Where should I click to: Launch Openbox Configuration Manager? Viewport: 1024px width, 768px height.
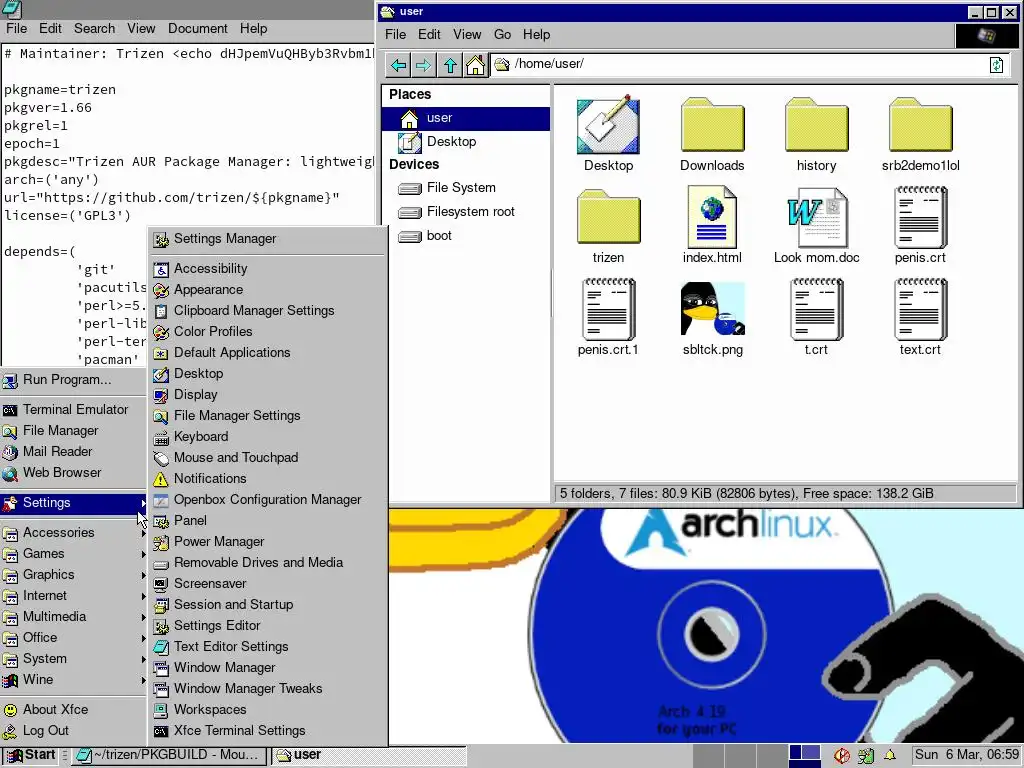(267, 500)
